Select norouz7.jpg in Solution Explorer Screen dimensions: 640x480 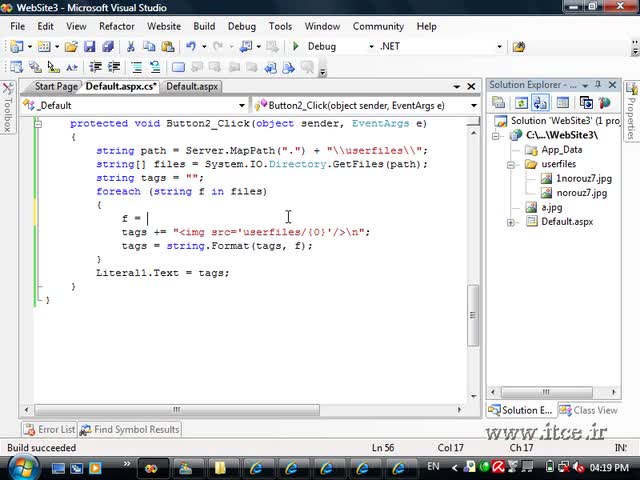582,193
